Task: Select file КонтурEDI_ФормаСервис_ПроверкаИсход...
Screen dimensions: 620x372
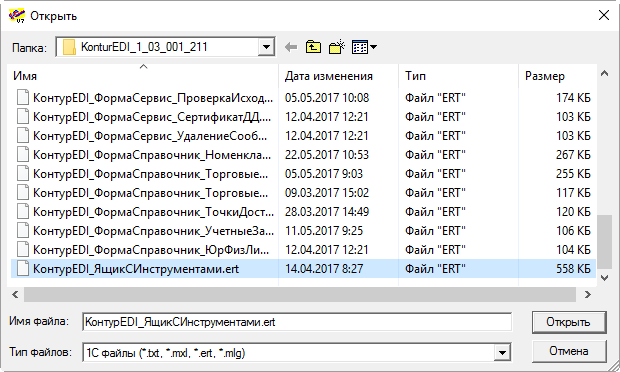Action: 153,98
